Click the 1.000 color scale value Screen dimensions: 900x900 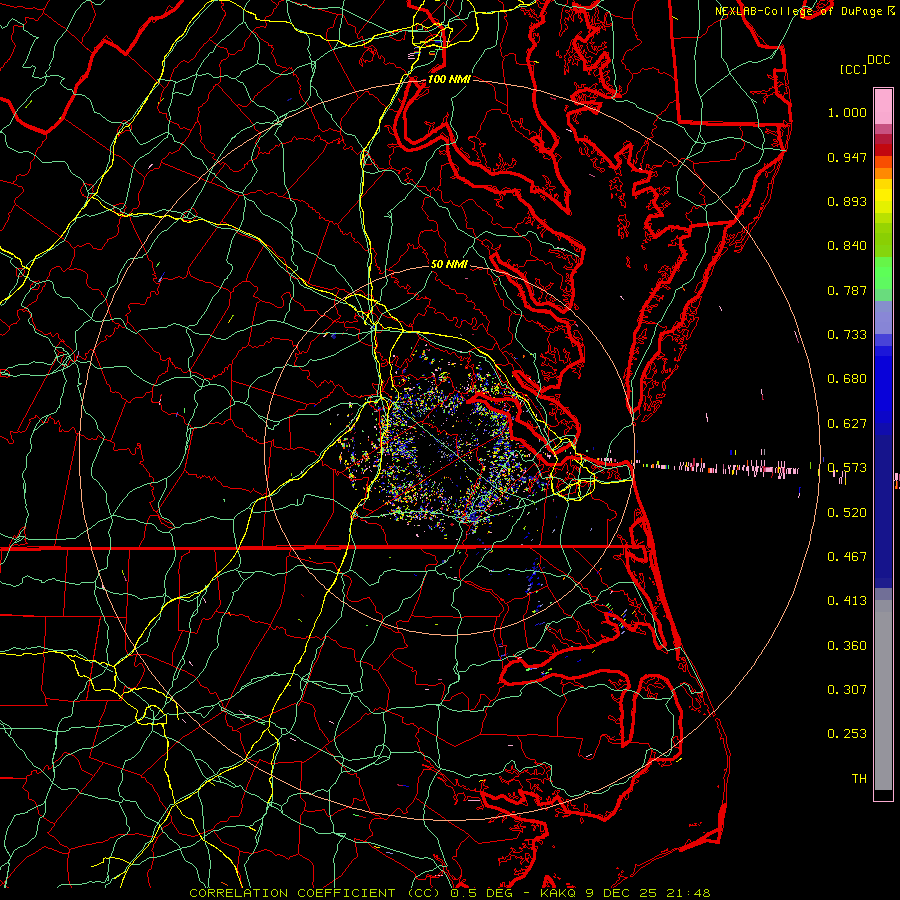[x=847, y=112]
